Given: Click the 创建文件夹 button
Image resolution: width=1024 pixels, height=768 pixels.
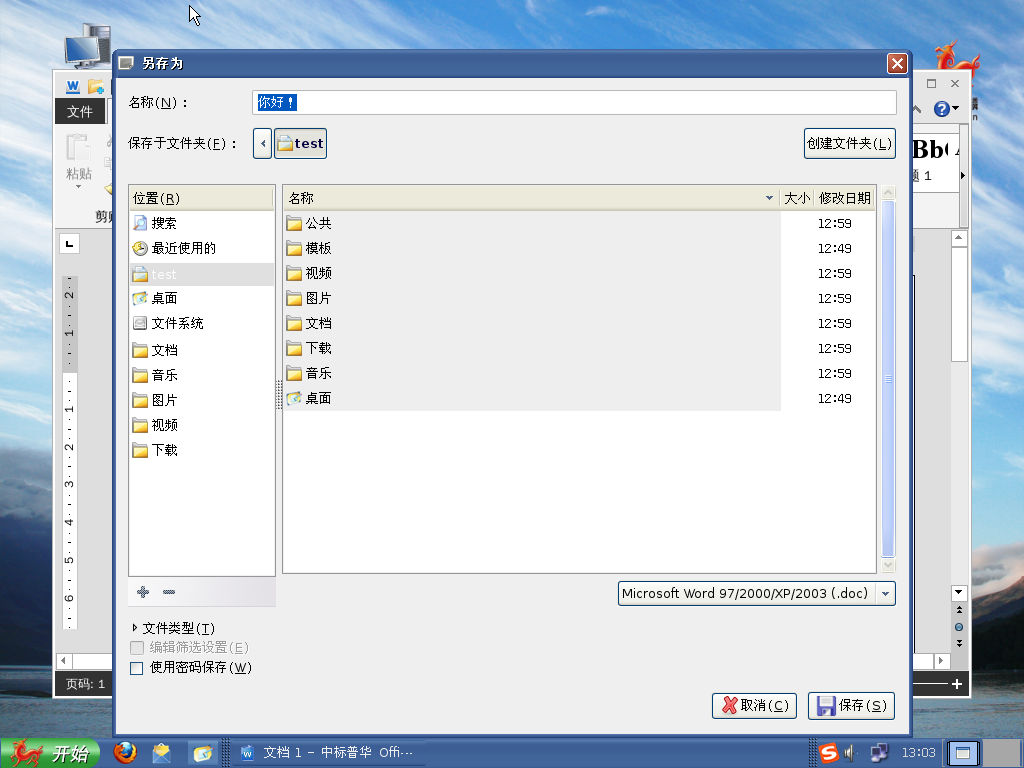Looking at the screenshot, I should click(849, 143).
